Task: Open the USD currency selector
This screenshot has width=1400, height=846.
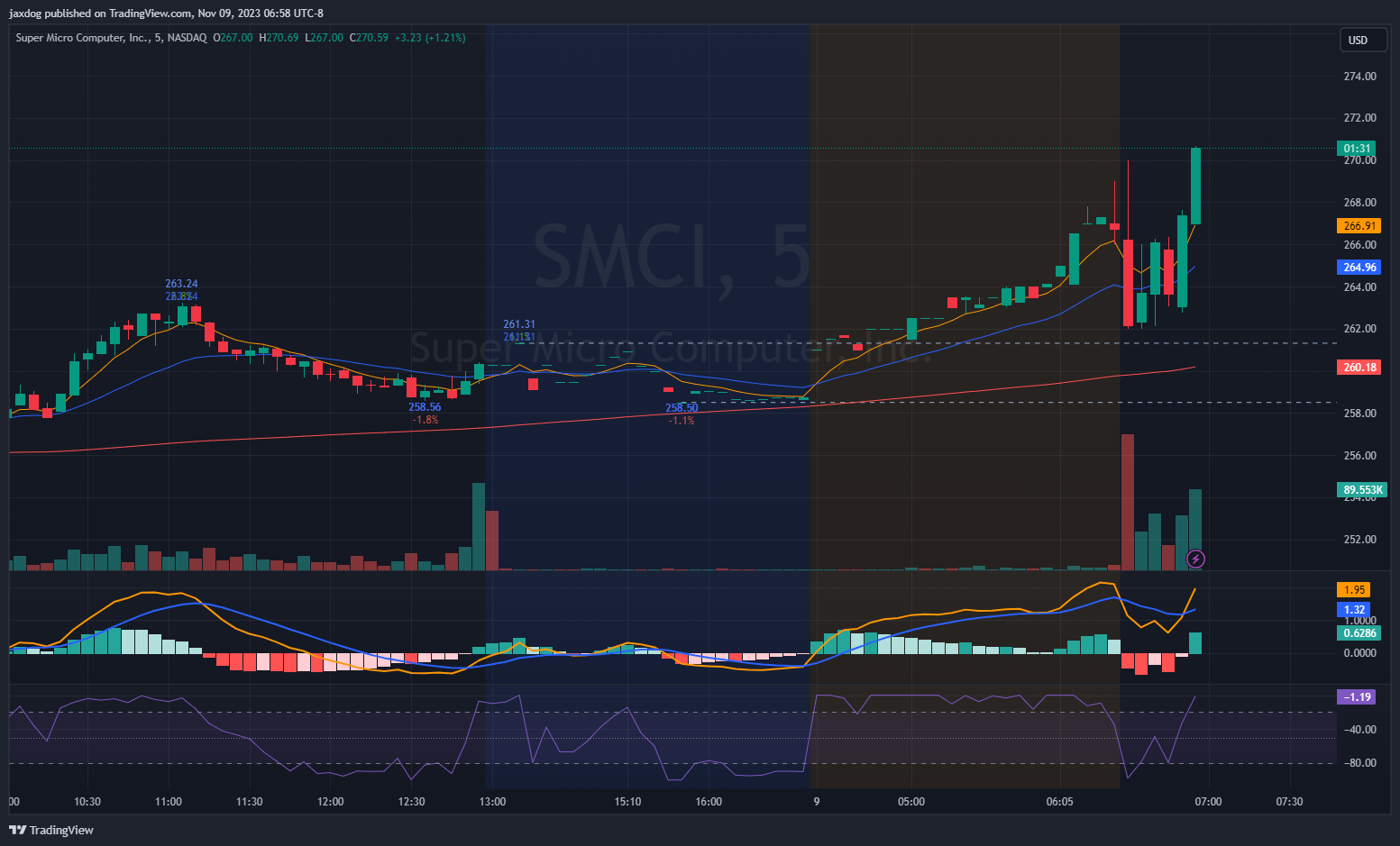Action: (1362, 40)
